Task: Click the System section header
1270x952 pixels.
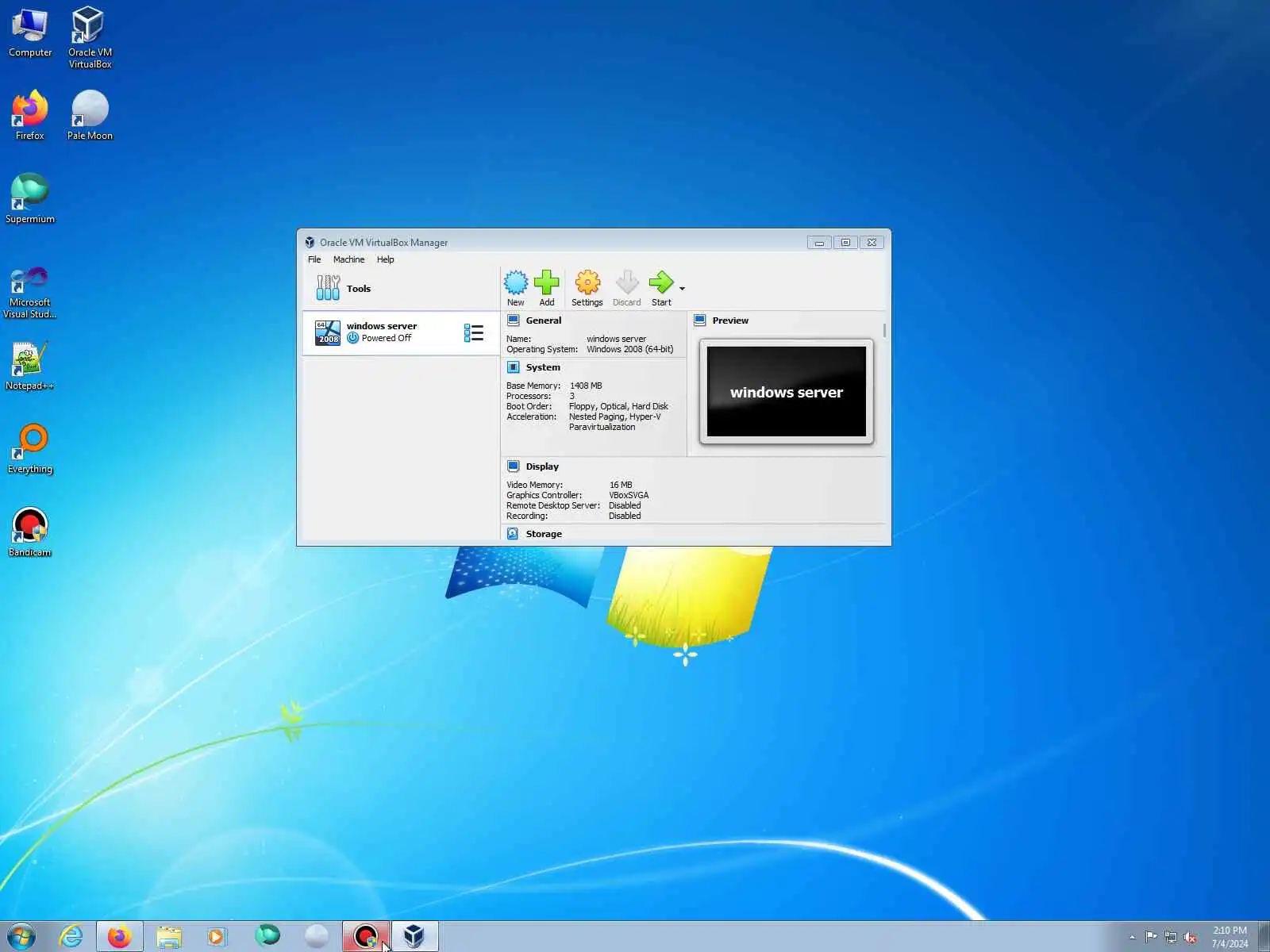Action: coord(543,367)
